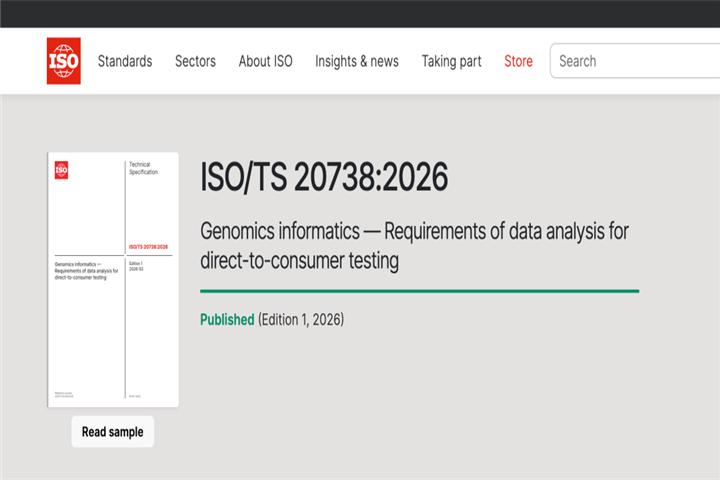Focus the Search input field
The width and height of the screenshot is (720, 480).
click(636, 61)
